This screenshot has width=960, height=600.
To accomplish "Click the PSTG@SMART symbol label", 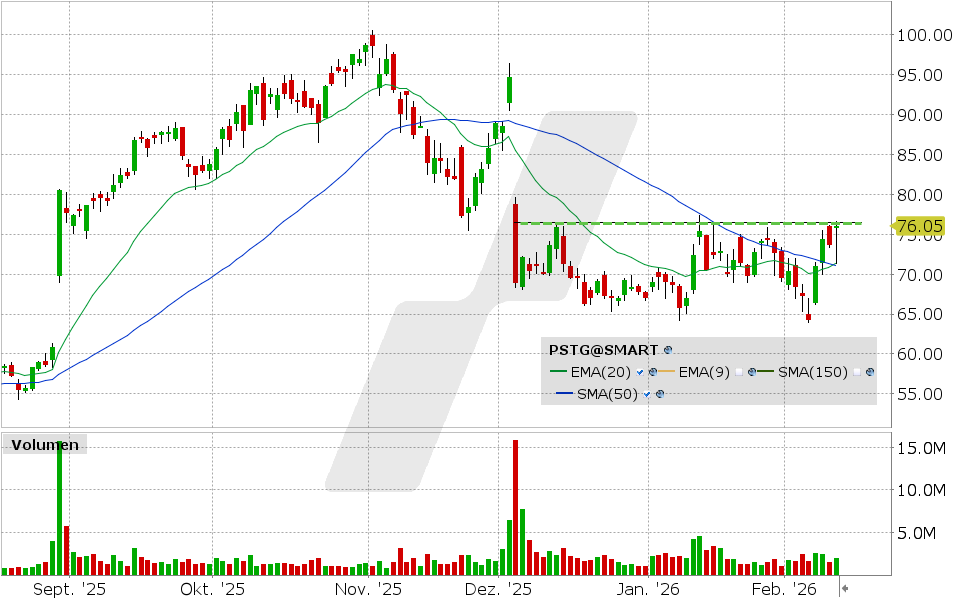I will click(601, 349).
